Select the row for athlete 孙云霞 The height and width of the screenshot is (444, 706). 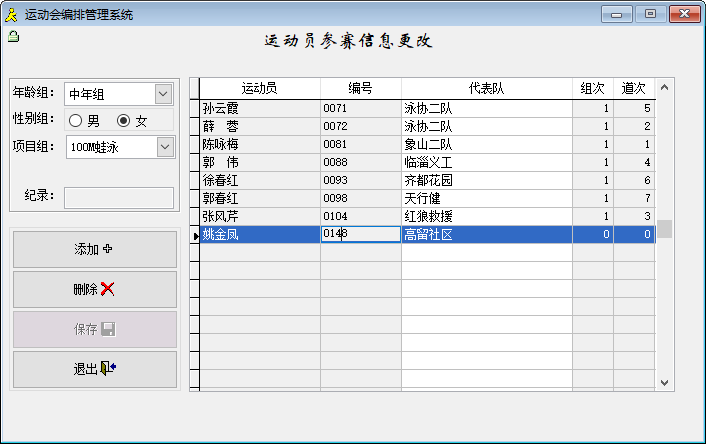pos(260,108)
